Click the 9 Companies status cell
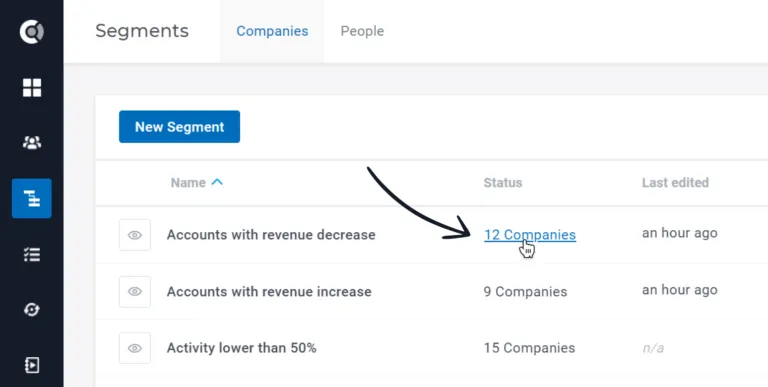 (526, 291)
